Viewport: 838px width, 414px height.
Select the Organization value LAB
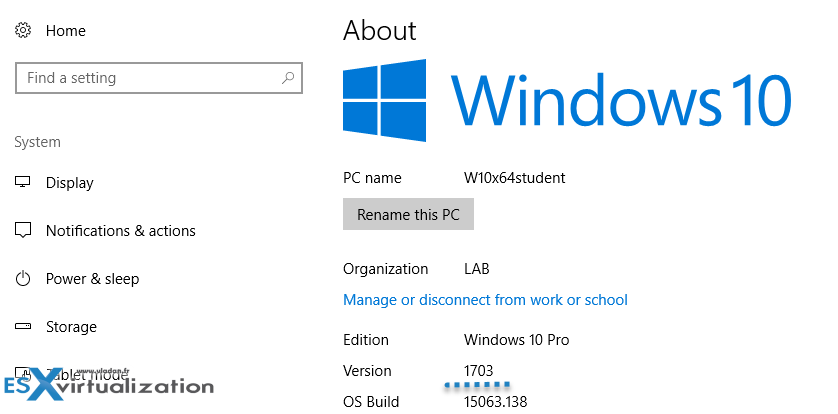[477, 269]
